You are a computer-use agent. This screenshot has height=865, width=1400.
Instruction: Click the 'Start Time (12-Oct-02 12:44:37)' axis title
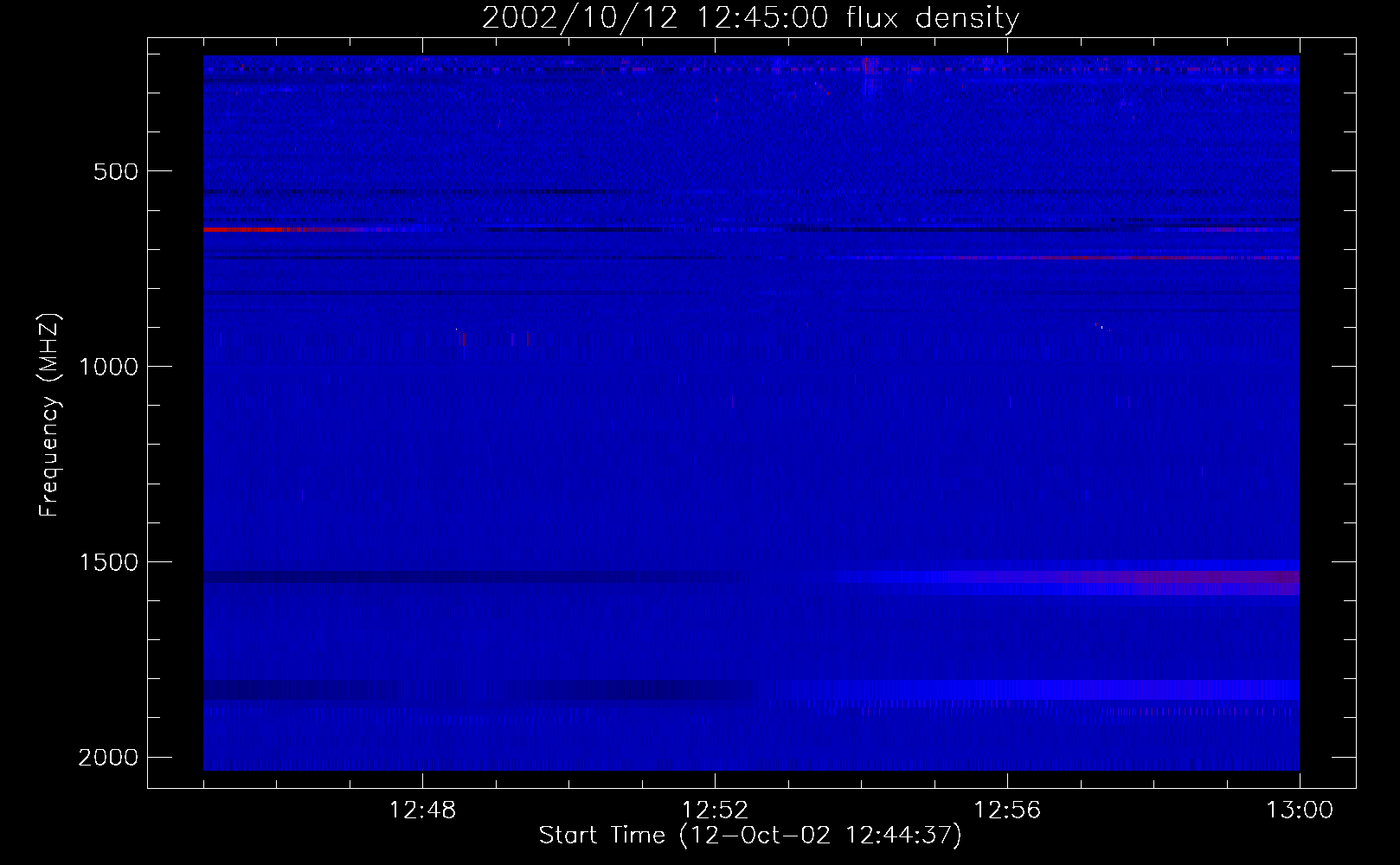click(750, 836)
